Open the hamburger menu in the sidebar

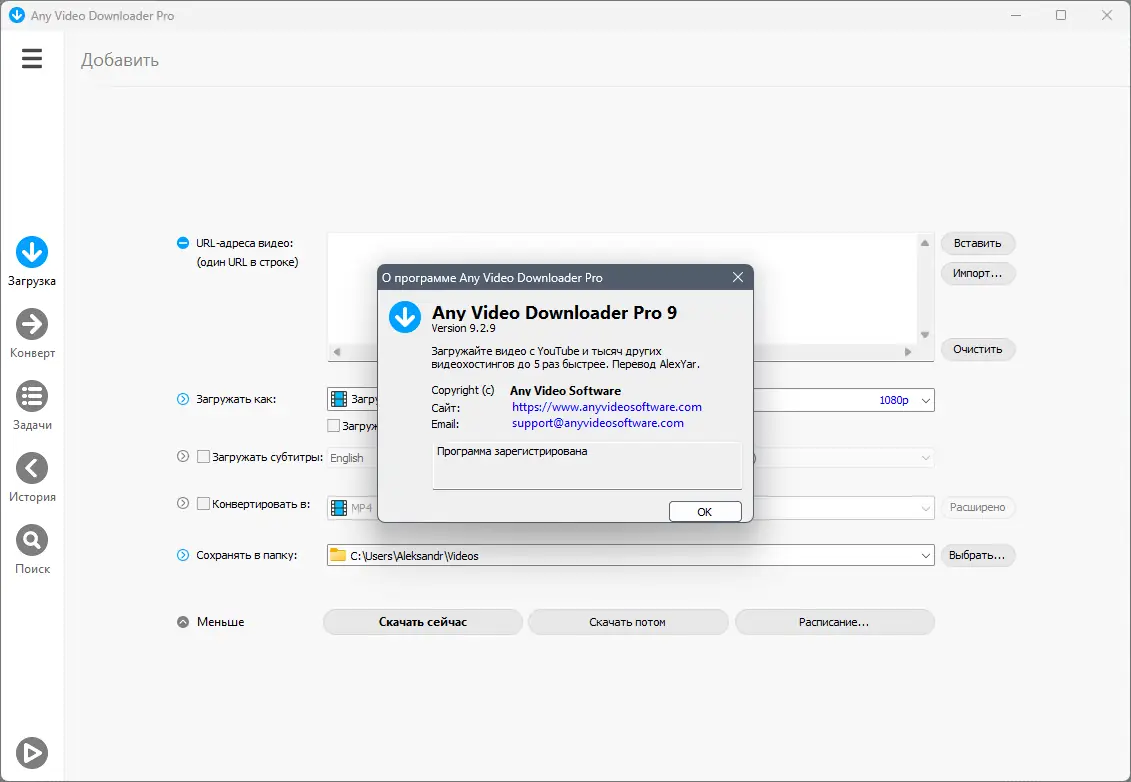click(32, 58)
